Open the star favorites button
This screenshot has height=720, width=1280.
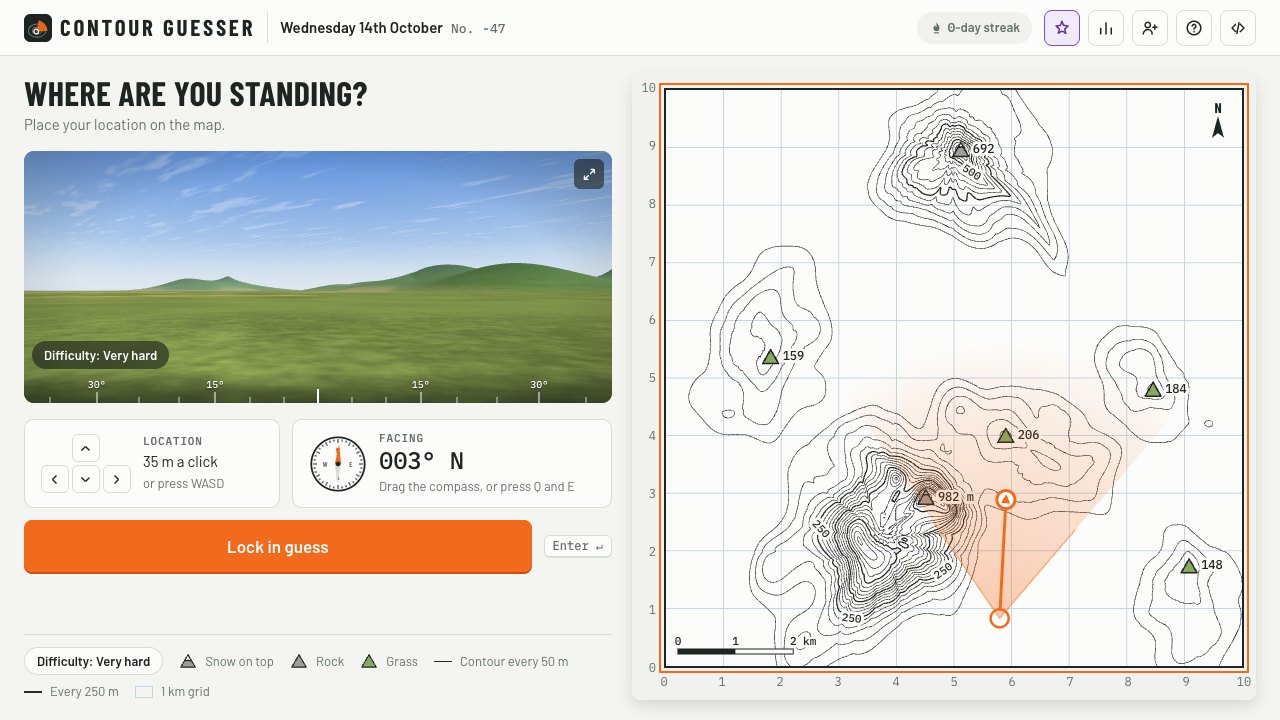click(1062, 28)
